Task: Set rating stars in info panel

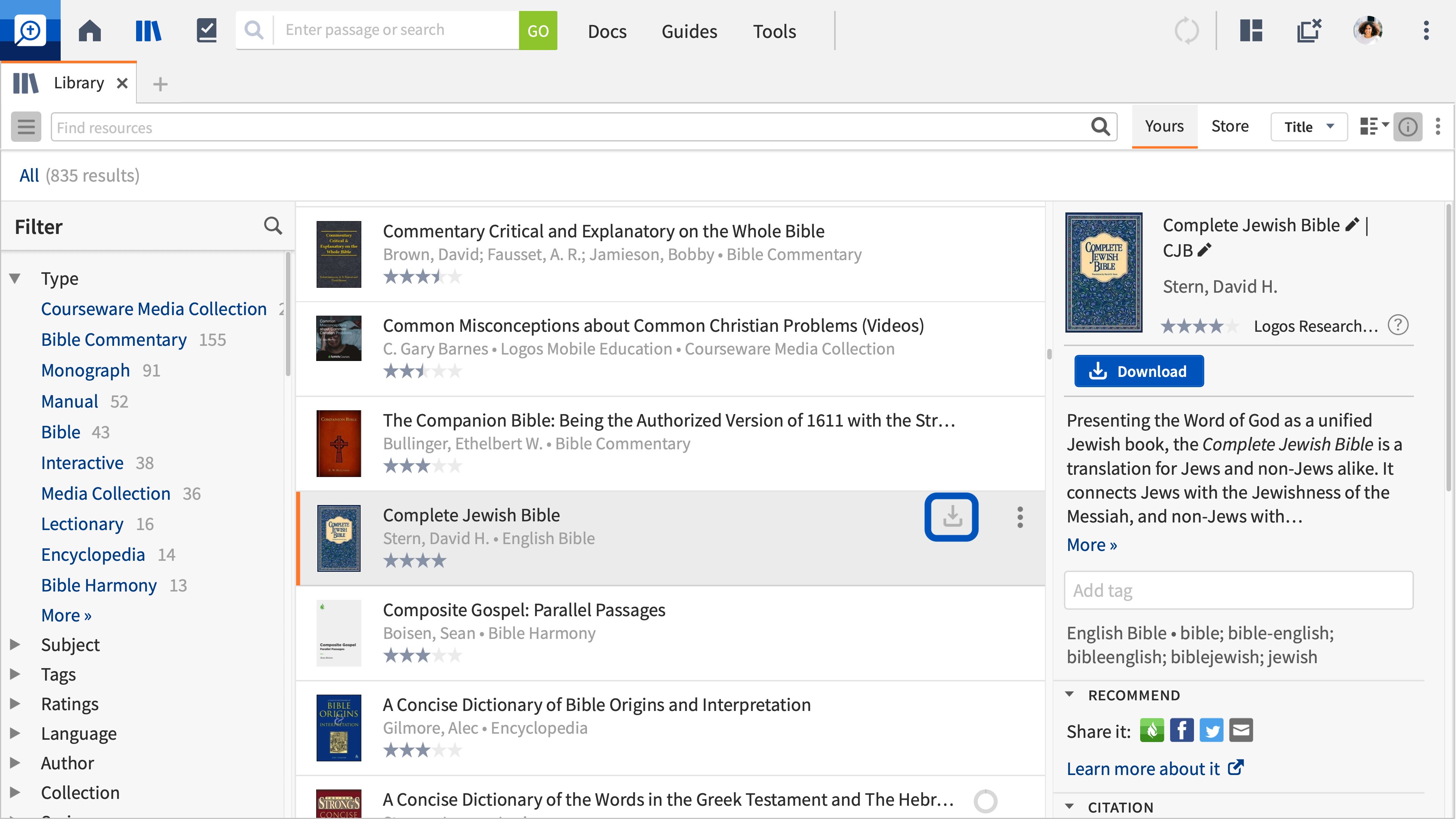Action: click(x=1199, y=326)
